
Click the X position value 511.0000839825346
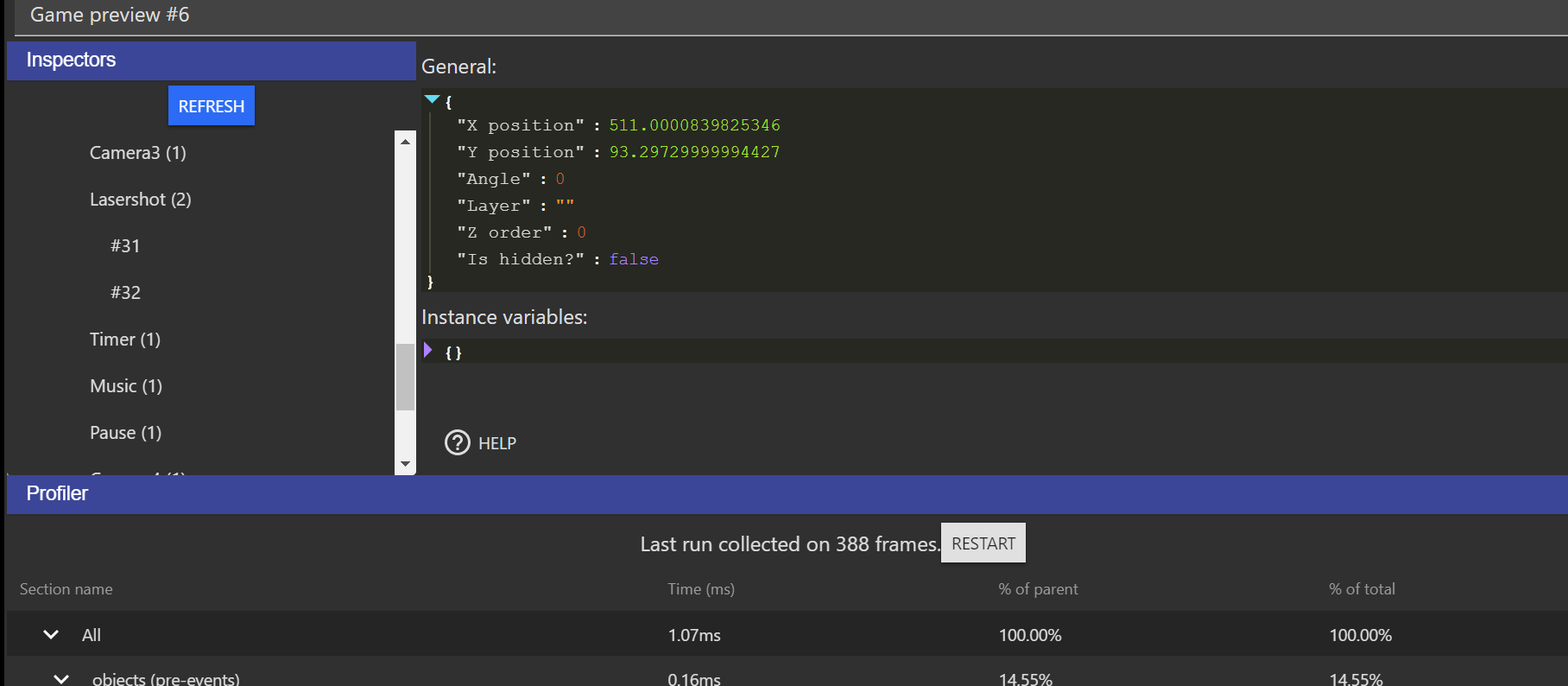(x=694, y=125)
